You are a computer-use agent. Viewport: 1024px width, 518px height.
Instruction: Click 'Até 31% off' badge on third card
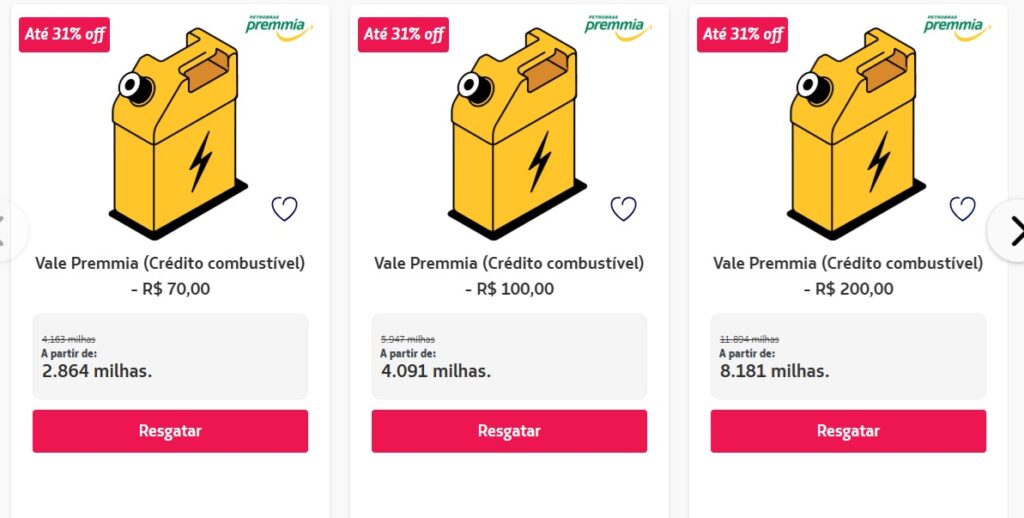click(743, 34)
